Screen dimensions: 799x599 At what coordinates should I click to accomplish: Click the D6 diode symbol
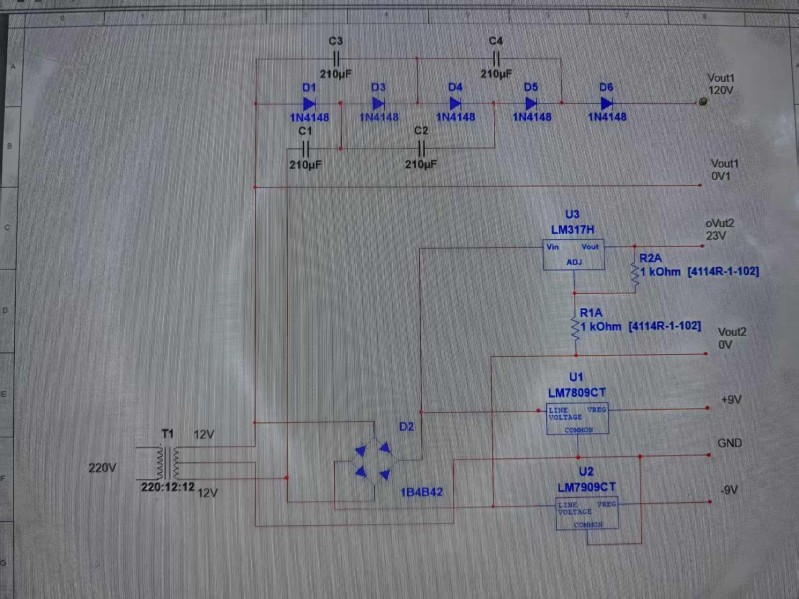(606, 102)
